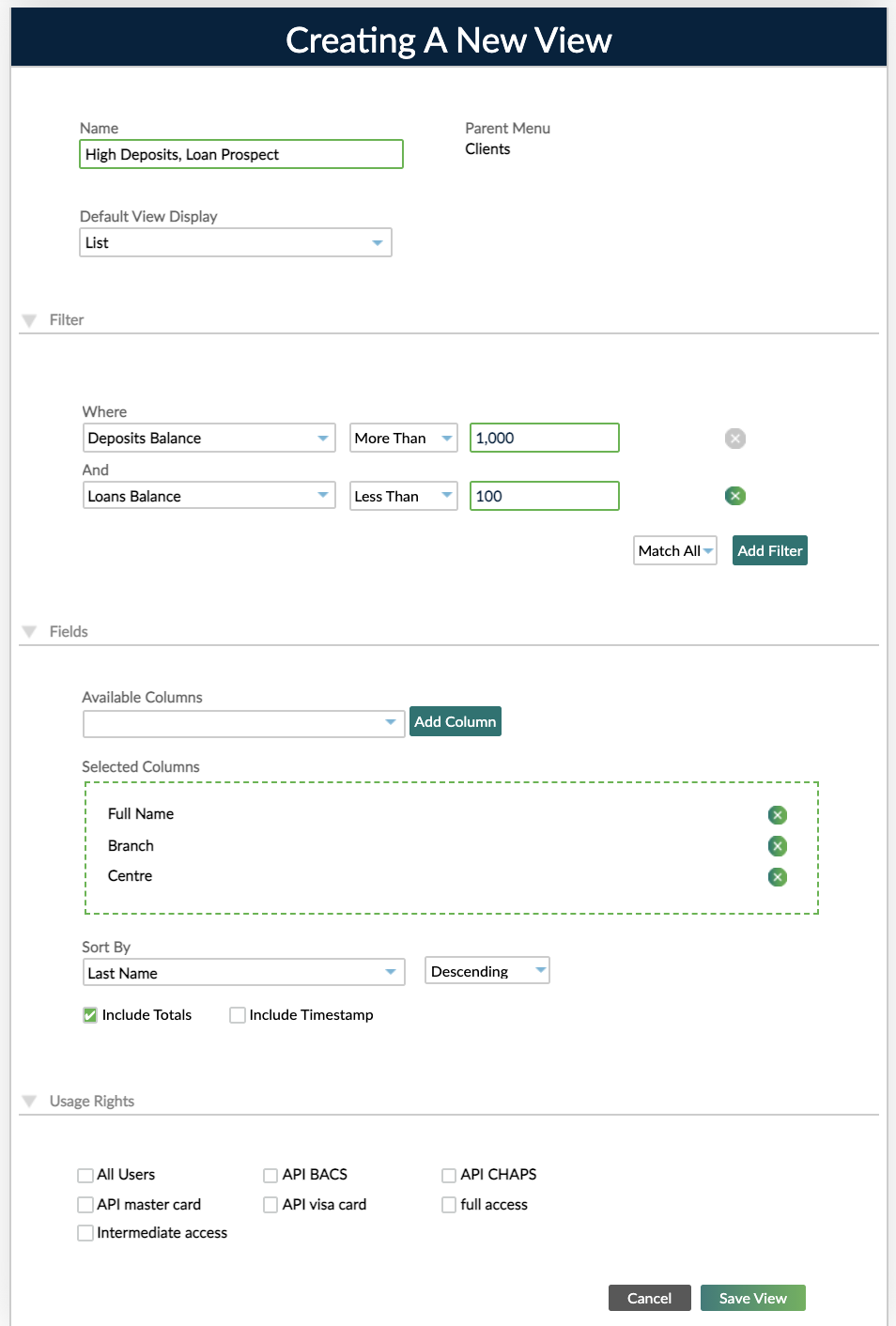Collapse the Usage Rights section
896x1326 pixels.
click(29, 1100)
